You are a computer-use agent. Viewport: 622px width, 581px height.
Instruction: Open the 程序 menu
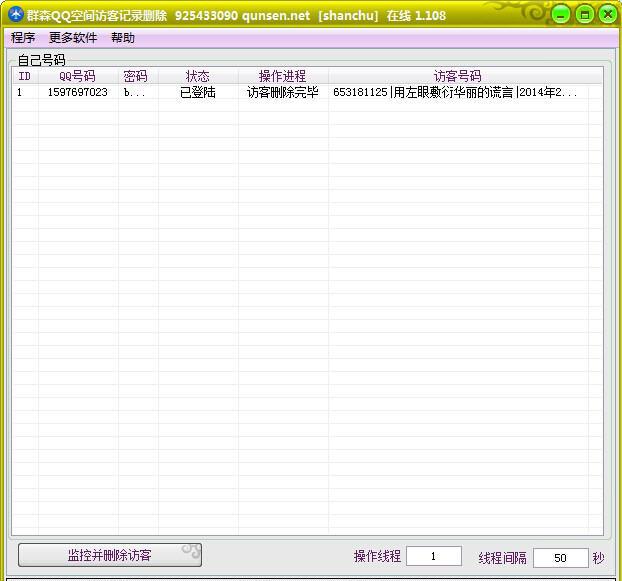pyautogui.click(x=23, y=38)
